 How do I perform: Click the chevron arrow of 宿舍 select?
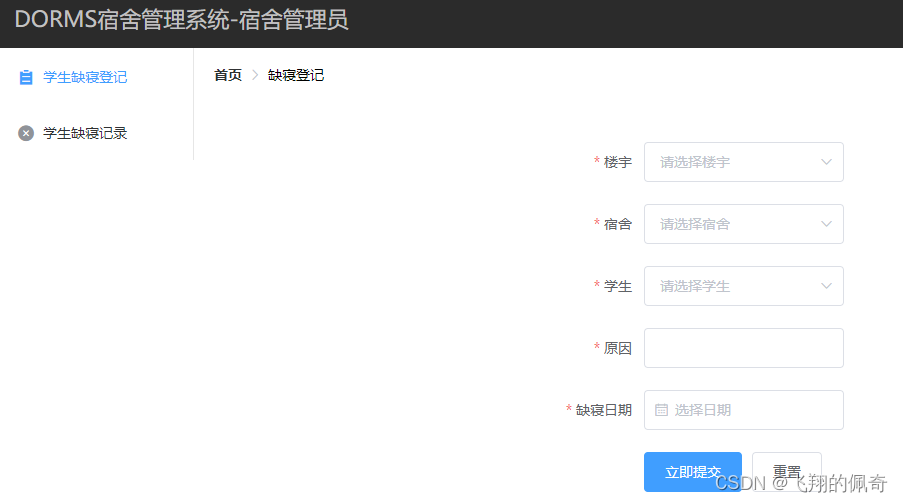826,224
